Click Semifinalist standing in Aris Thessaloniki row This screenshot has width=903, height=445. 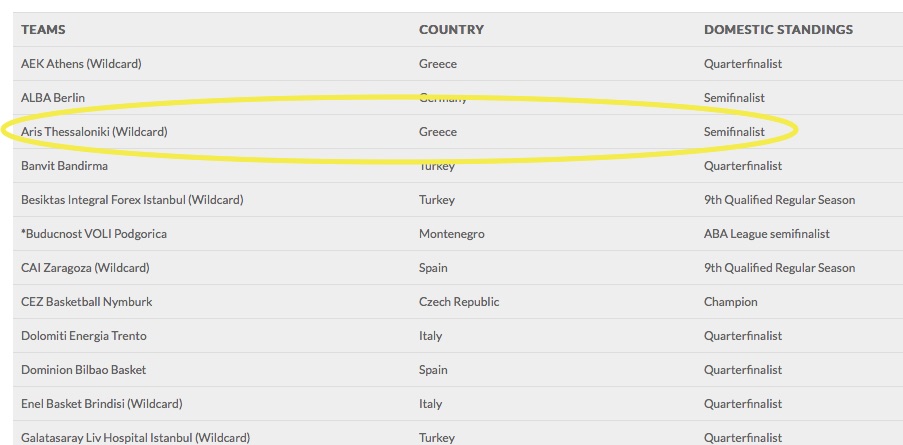pyautogui.click(x=734, y=132)
